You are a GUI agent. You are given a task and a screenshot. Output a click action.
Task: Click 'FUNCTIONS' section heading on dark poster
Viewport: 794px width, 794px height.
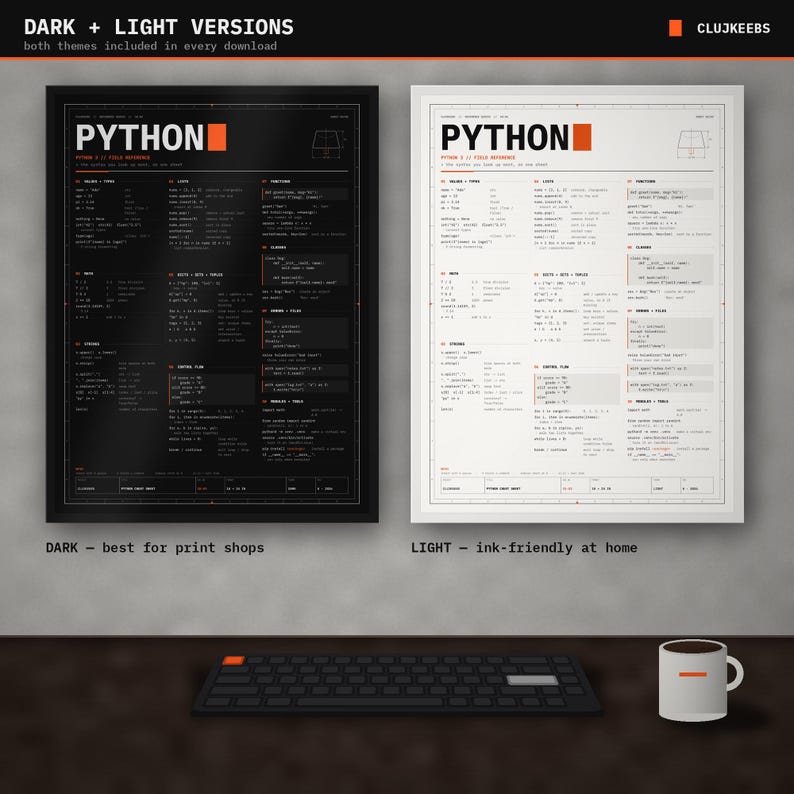coord(280,181)
